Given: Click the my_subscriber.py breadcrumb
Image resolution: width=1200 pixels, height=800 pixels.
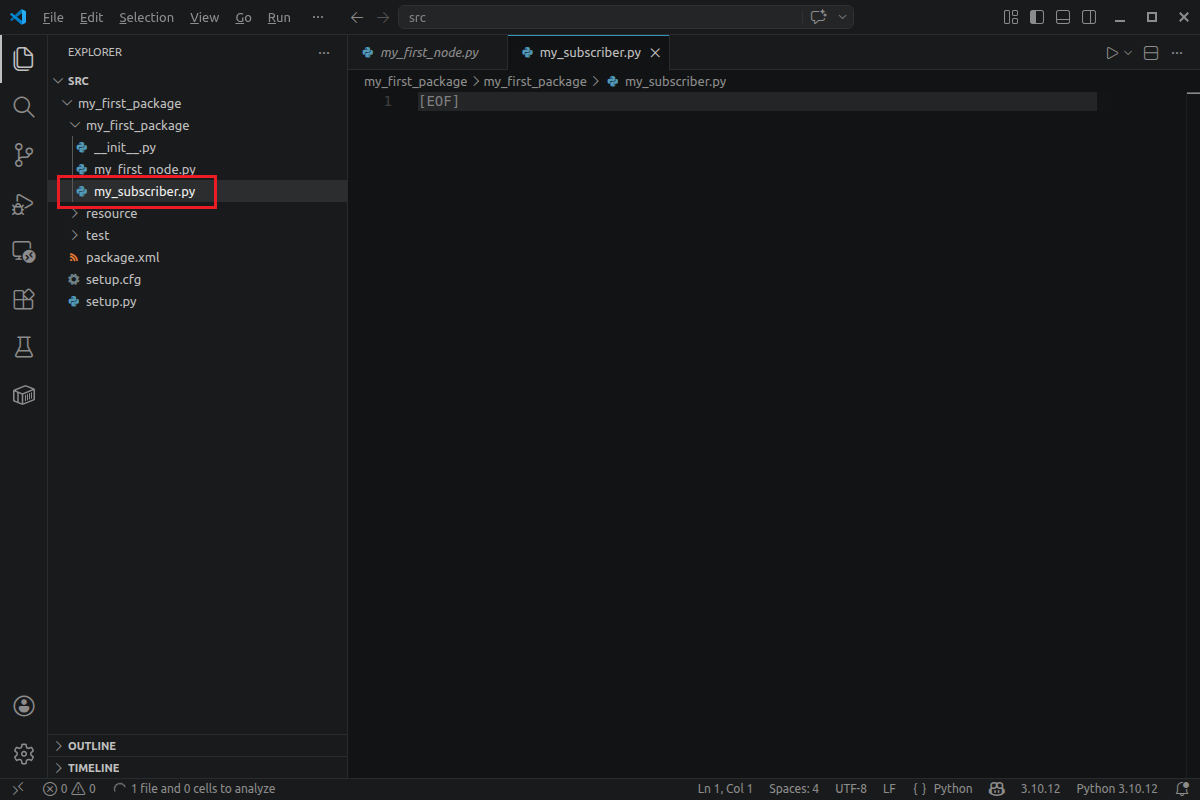Looking at the screenshot, I should click(x=666, y=81).
